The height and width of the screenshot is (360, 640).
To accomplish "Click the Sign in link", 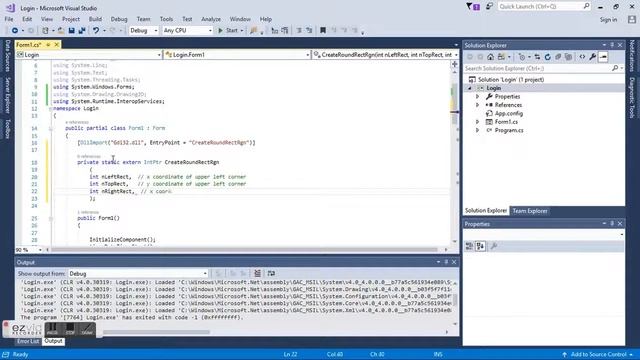I will tap(608, 20).
